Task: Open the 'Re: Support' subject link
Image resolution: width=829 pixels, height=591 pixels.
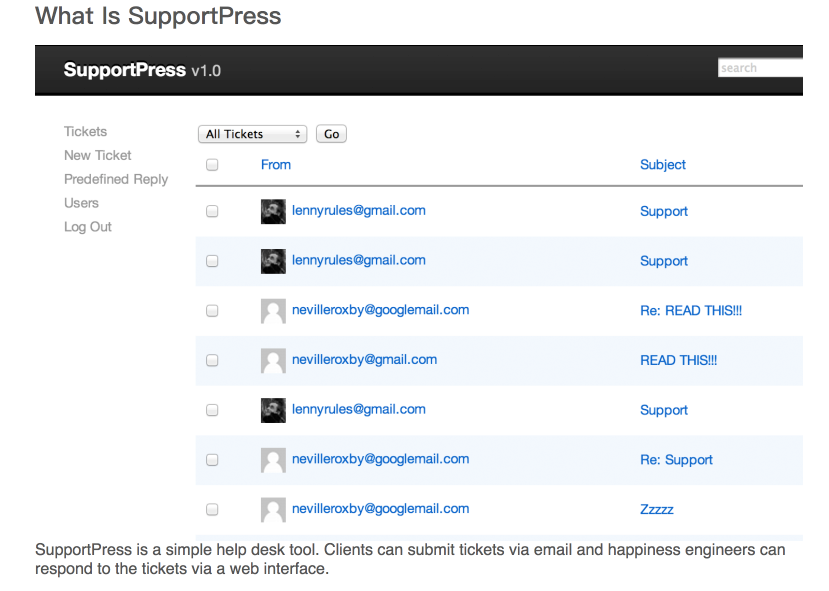Action: tap(676, 460)
